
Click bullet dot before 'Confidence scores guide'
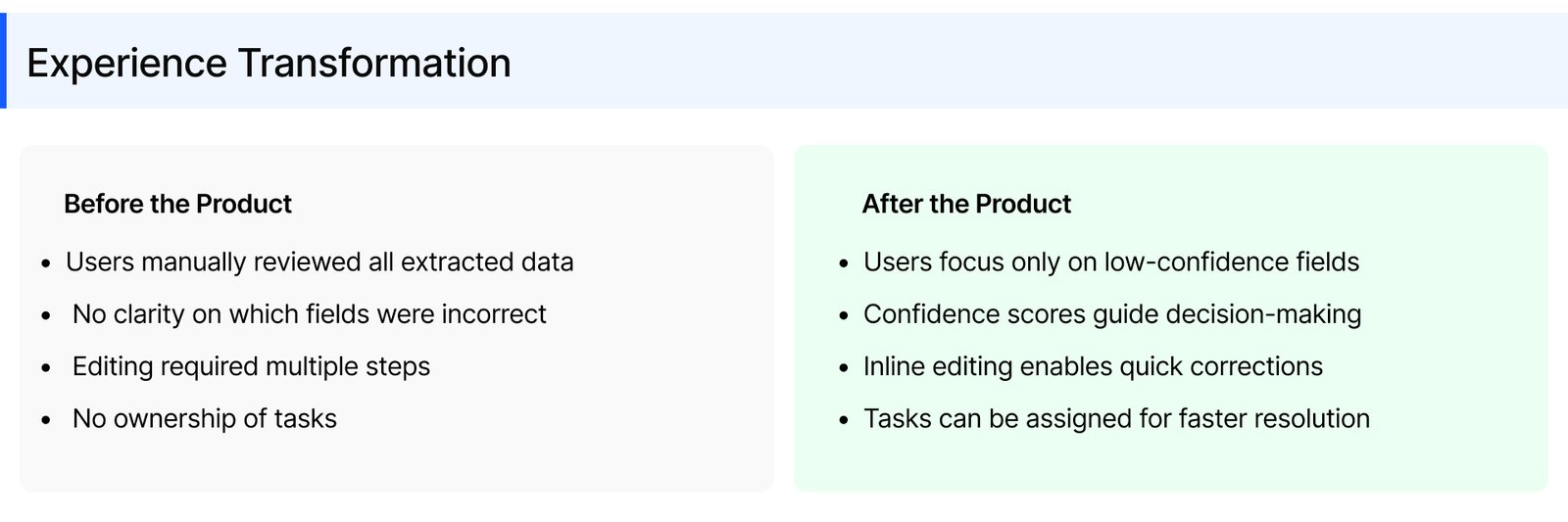click(x=844, y=316)
